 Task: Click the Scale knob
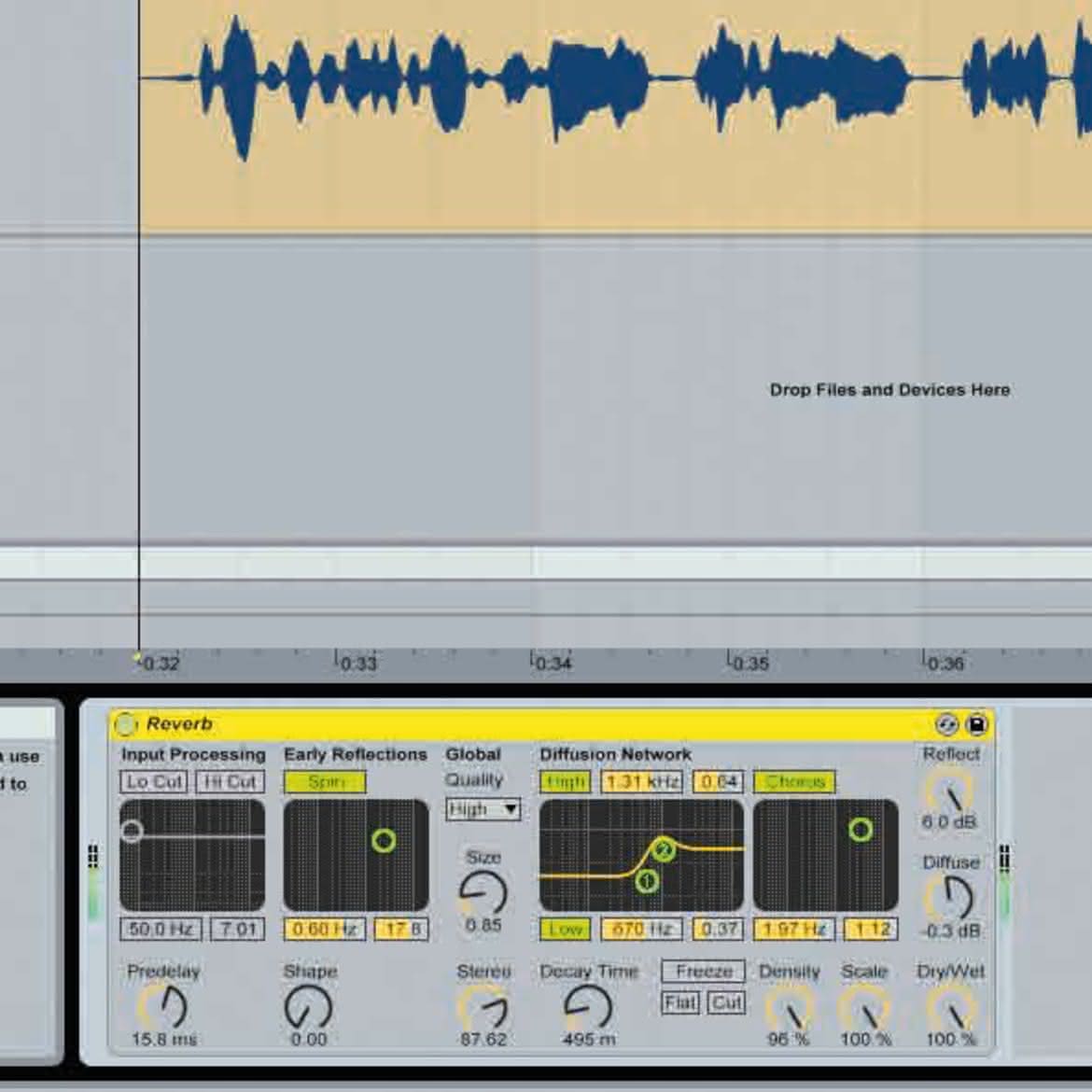pyautogui.click(x=864, y=1009)
